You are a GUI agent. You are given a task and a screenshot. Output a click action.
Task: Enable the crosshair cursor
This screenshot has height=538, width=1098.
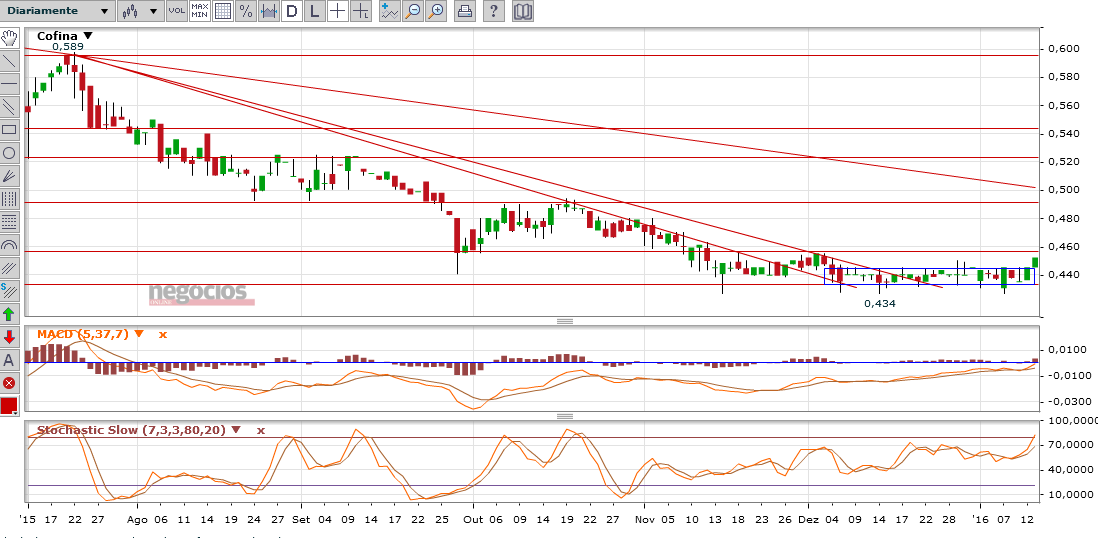[x=338, y=11]
